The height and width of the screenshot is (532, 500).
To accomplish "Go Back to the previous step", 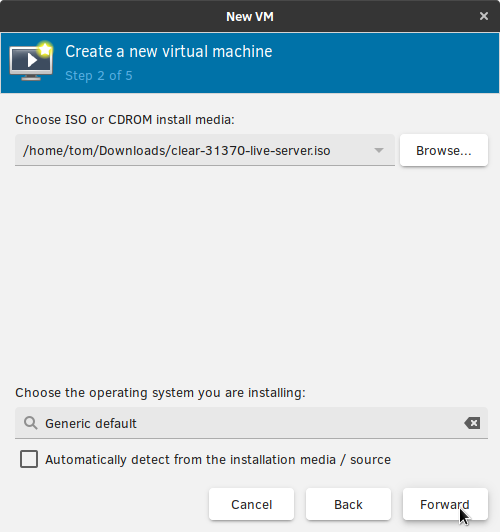I will (x=348, y=504).
